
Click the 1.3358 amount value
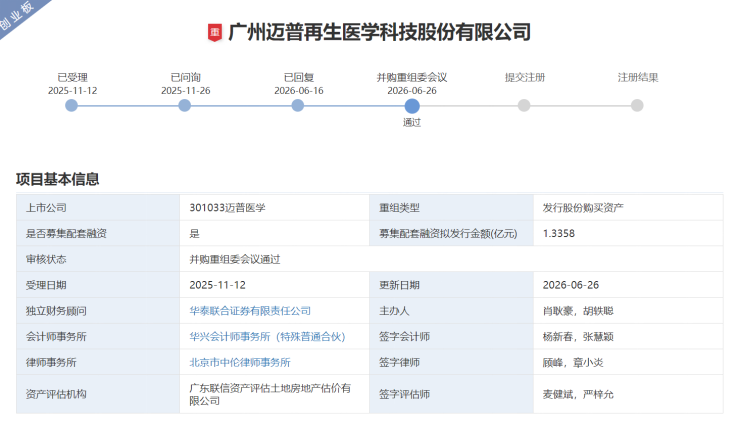coord(559,234)
